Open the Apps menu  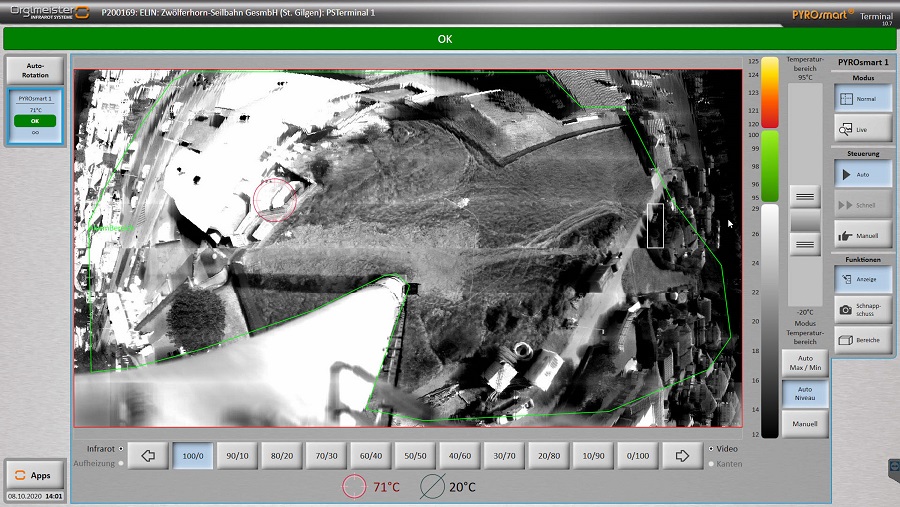point(34,475)
